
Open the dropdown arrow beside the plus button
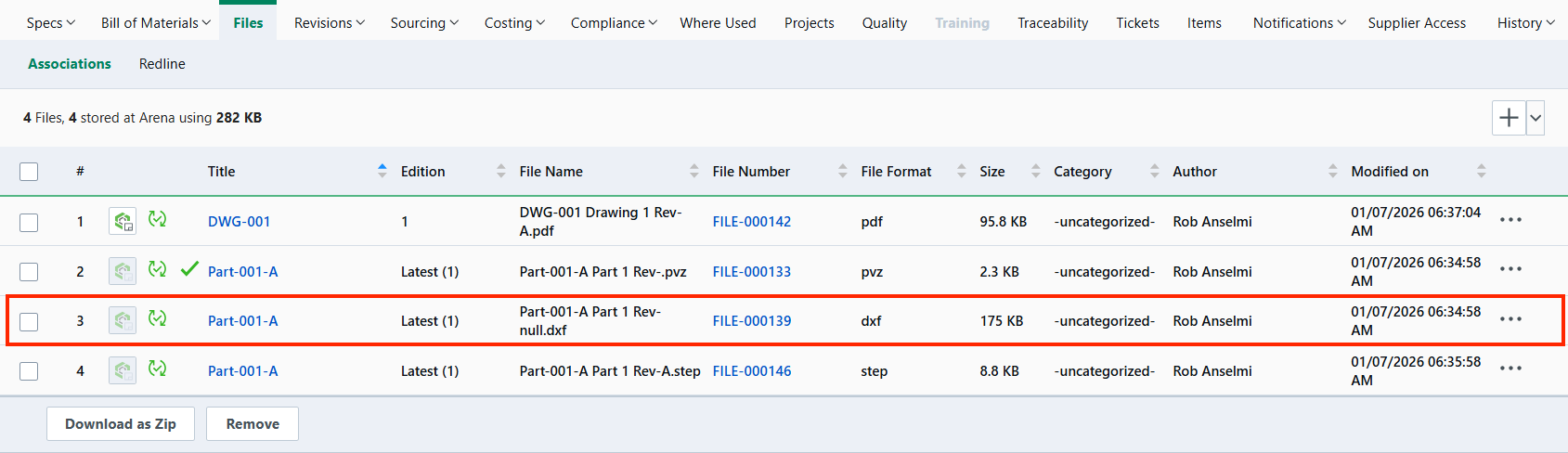pos(1536,118)
